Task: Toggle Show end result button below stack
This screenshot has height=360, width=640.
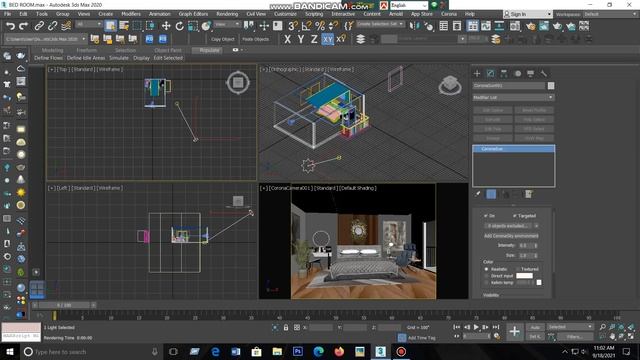Action: [x=491, y=194]
